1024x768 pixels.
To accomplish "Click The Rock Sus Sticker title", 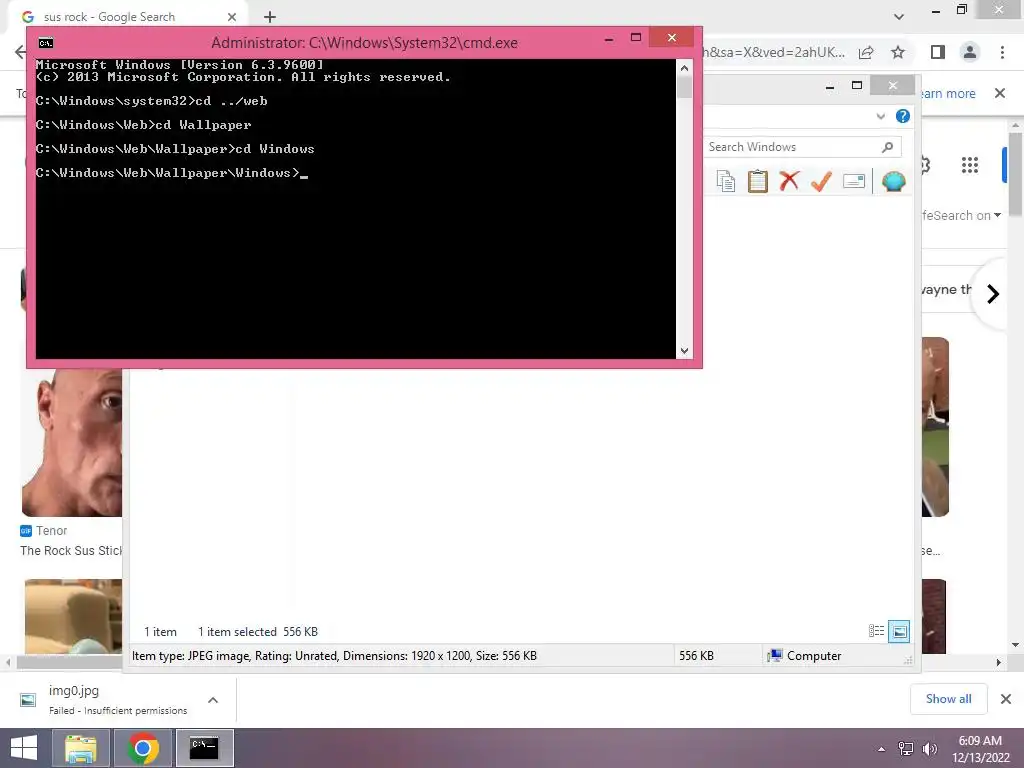I will 71,551.
